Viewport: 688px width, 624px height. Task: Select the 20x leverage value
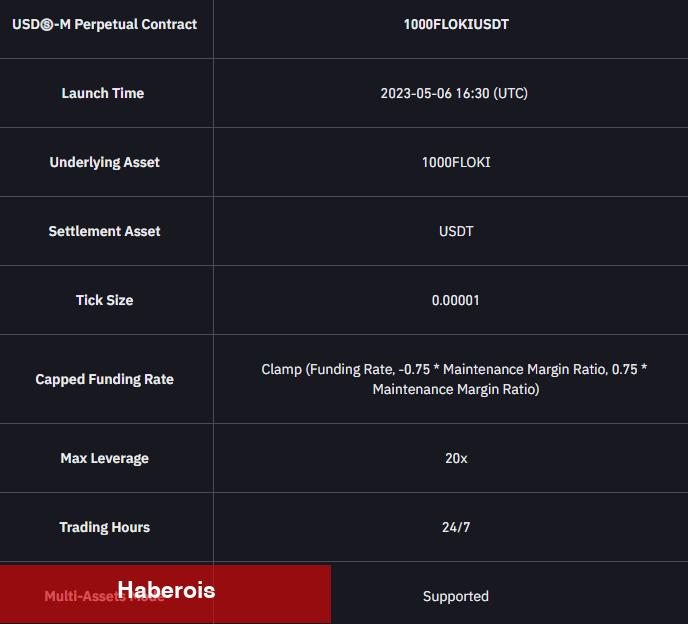[x=456, y=458]
